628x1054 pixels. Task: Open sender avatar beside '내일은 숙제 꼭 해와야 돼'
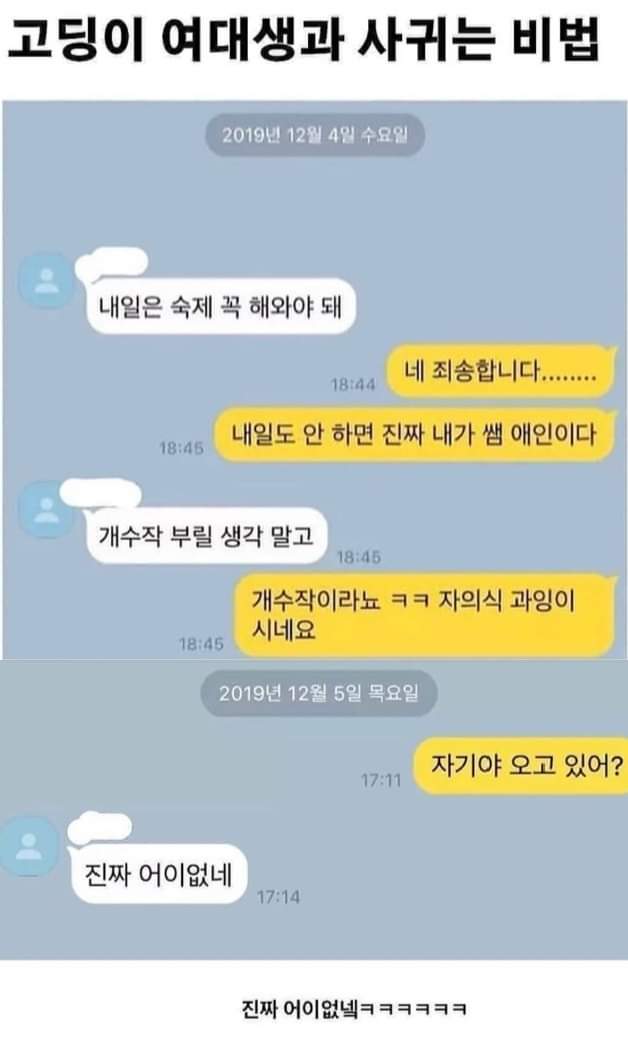coord(46,280)
